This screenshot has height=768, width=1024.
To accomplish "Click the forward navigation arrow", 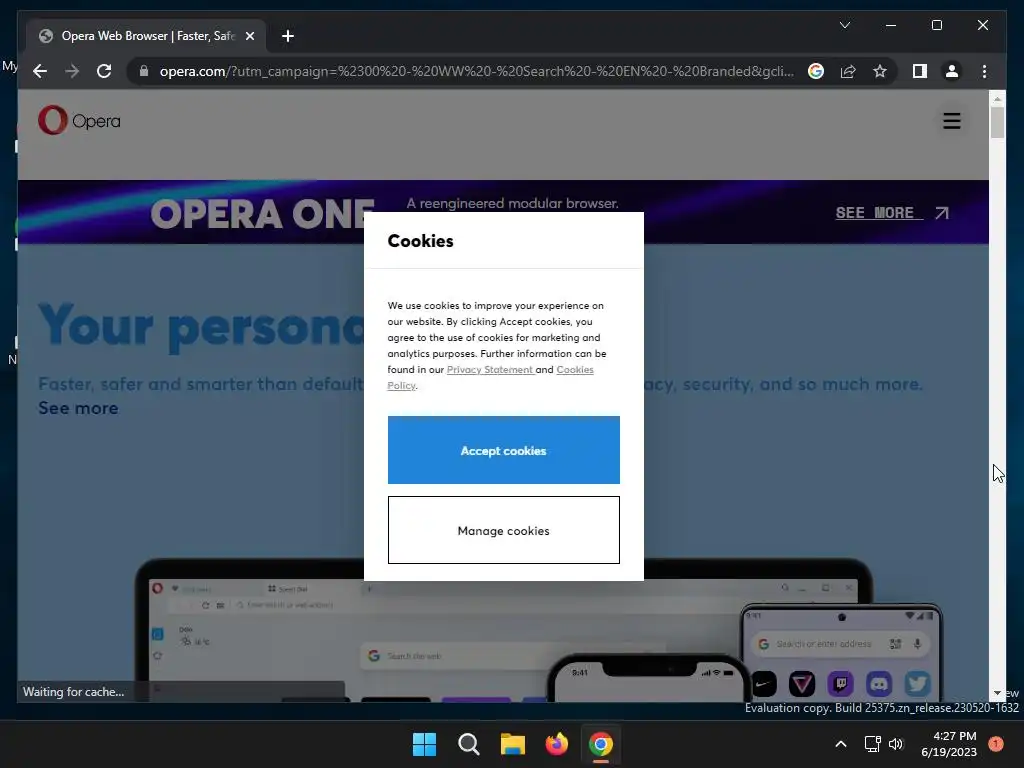I will coord(72,71).
